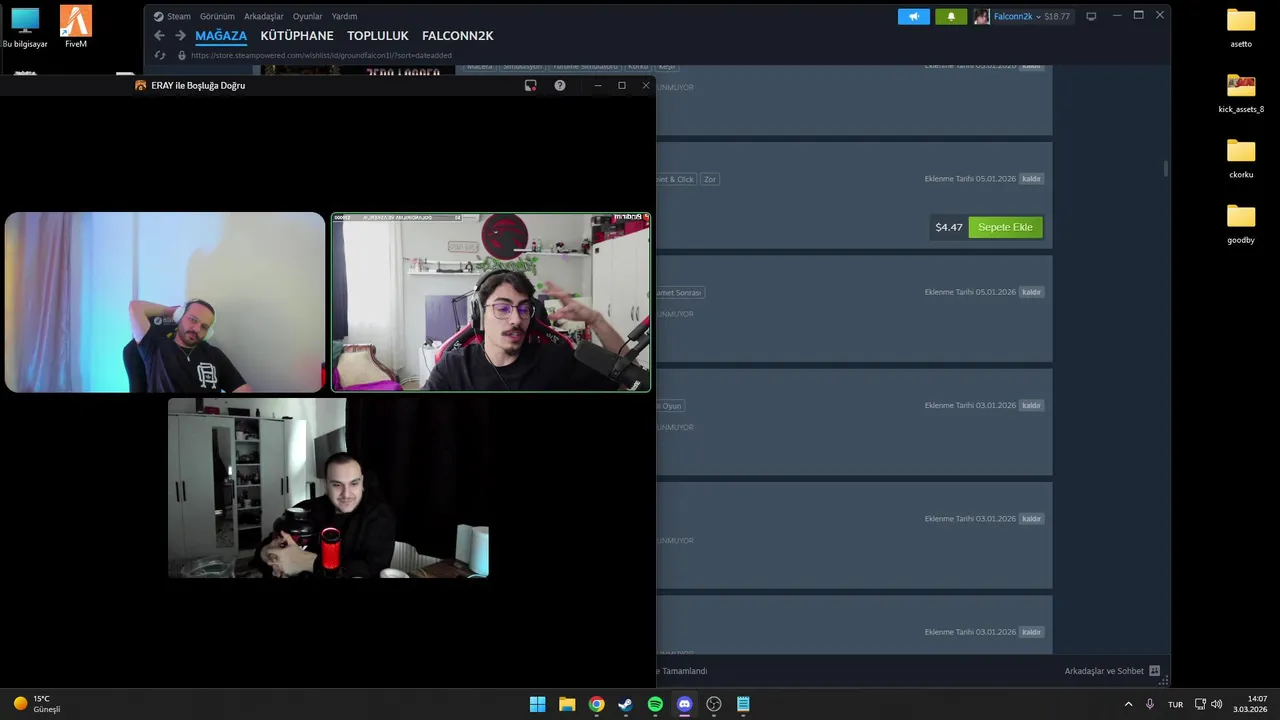The image size is (1280, 720).
Task: Click the Steam wishlist URL address
Action: click(321, 56)
